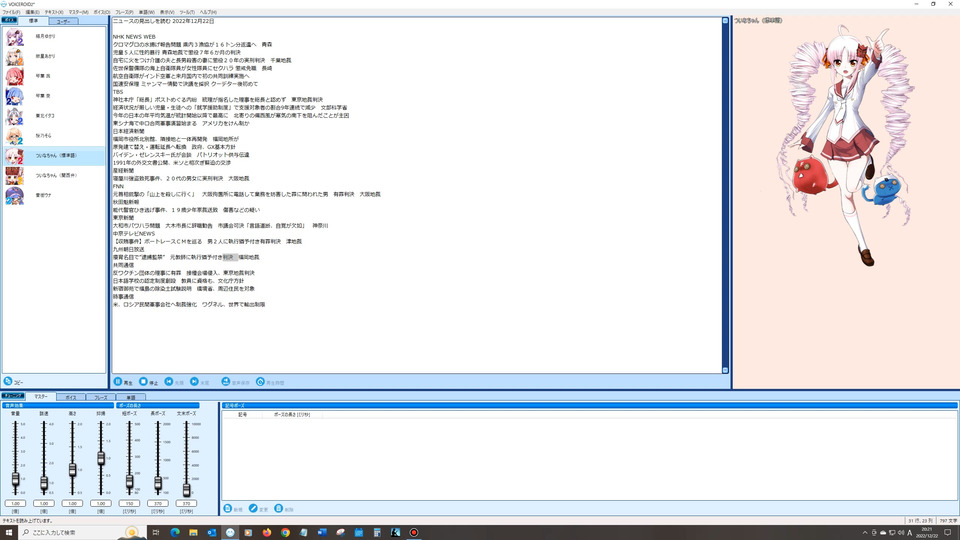Select 紲星あかり voice avatar
This screenshot has height=540, width=960.
14,57
